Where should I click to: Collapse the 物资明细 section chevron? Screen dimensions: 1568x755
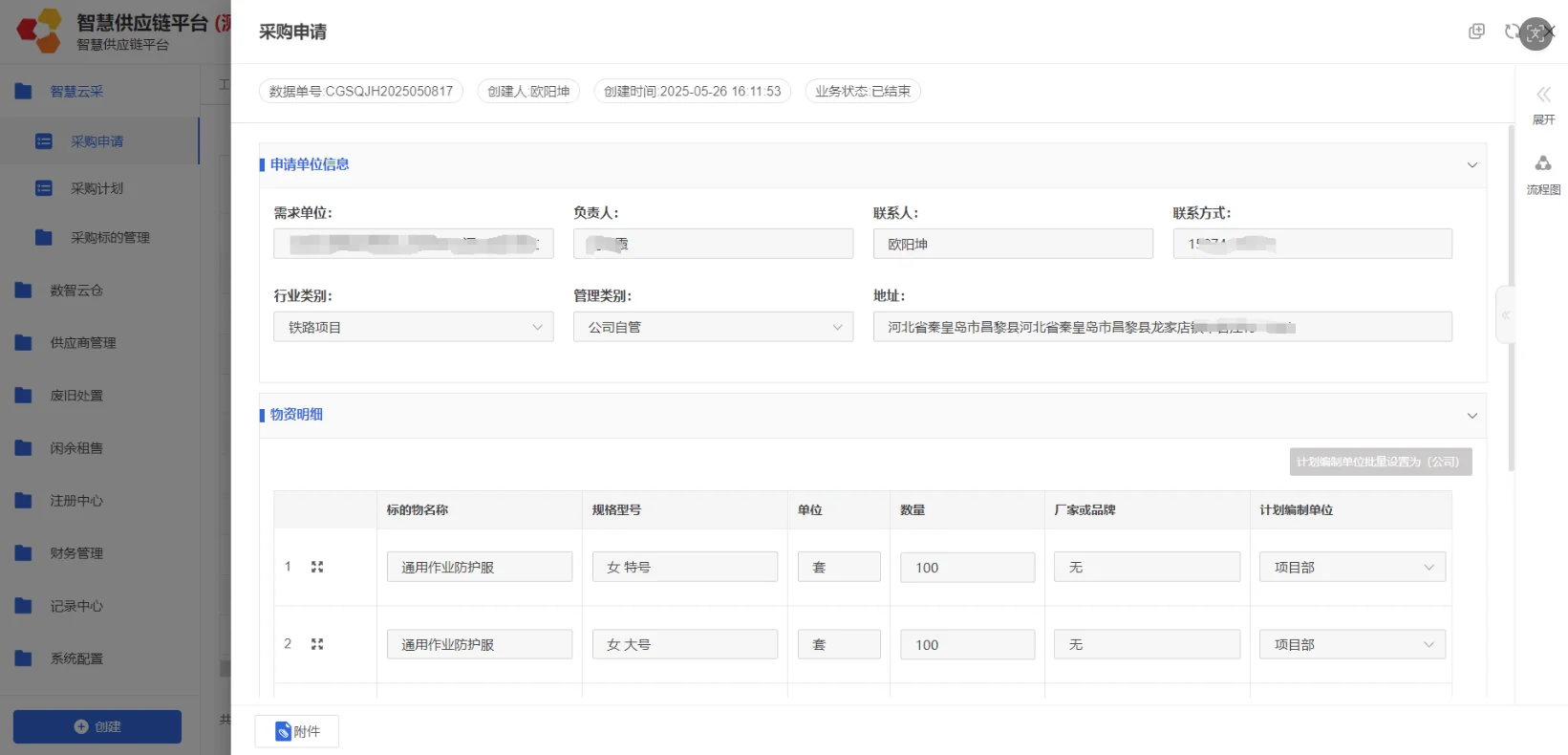[1471, 416]
